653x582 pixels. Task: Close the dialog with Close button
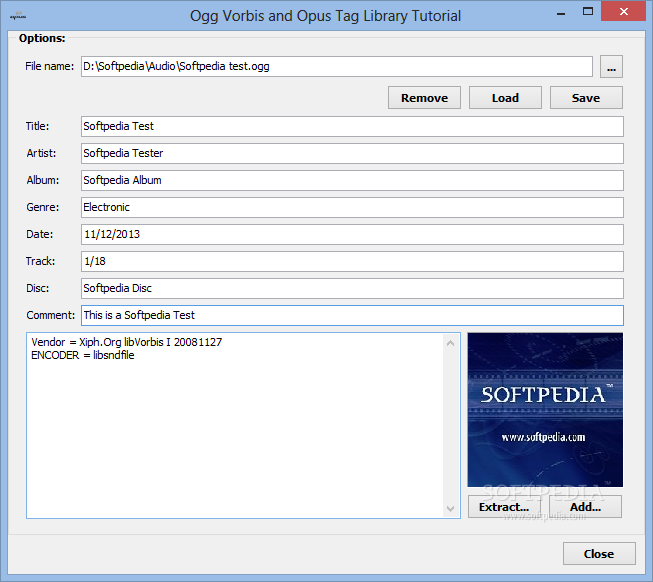coord(599,554)
